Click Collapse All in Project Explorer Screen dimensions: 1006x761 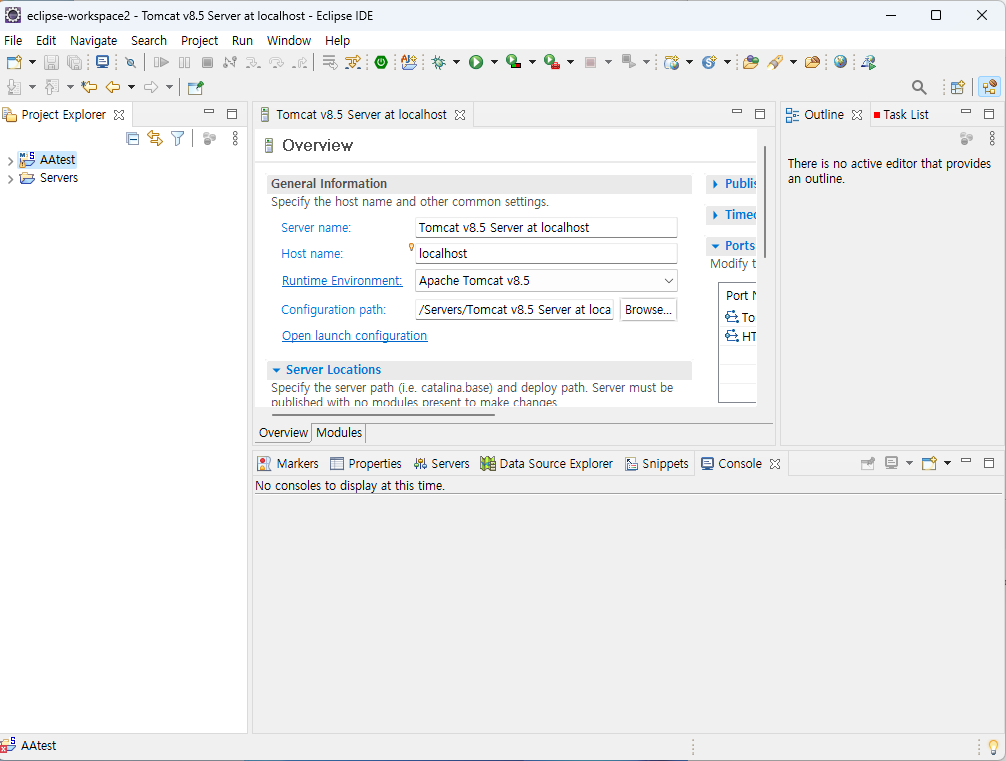pos(133,139)
